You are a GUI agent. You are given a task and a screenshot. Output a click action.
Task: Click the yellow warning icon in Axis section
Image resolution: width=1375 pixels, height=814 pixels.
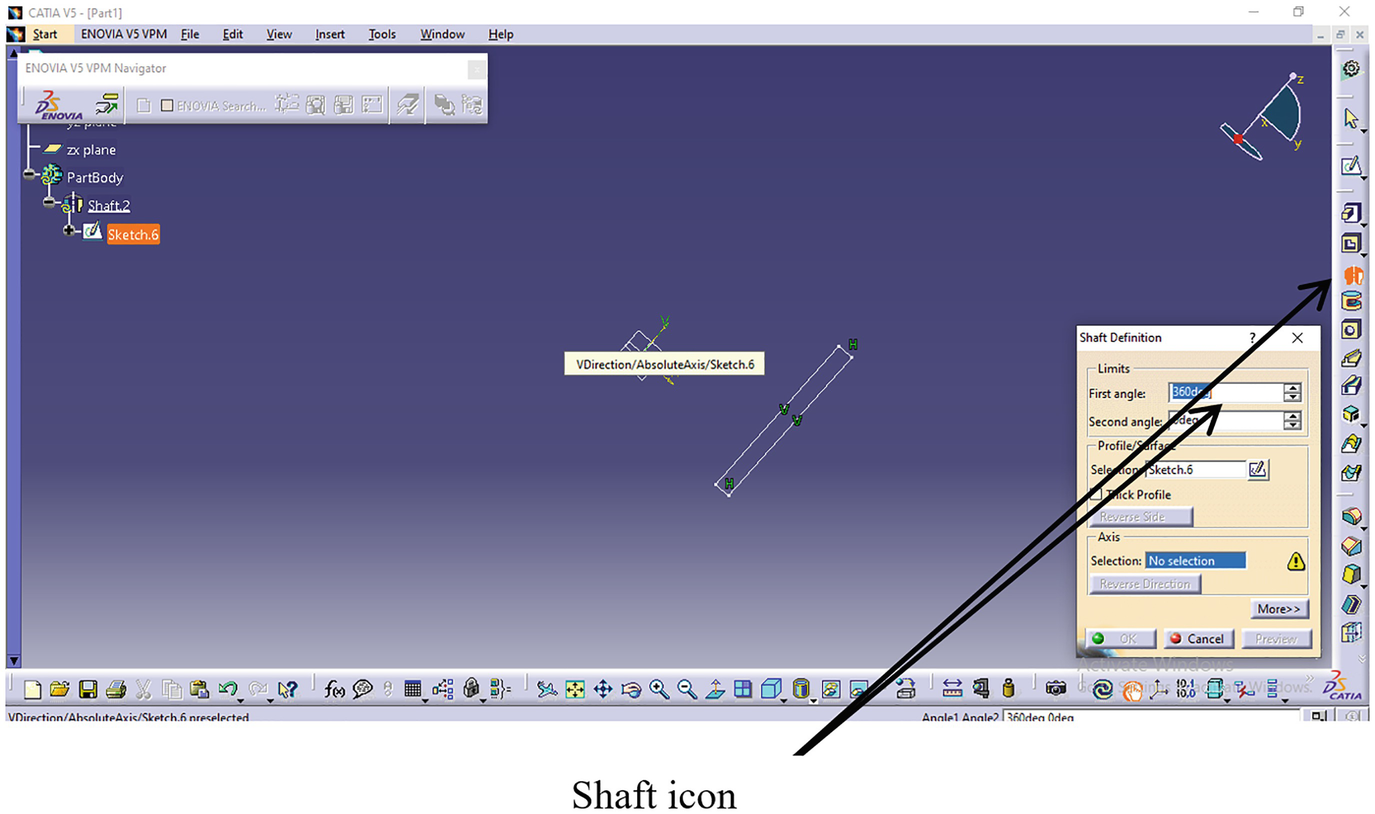[1296, 561]
